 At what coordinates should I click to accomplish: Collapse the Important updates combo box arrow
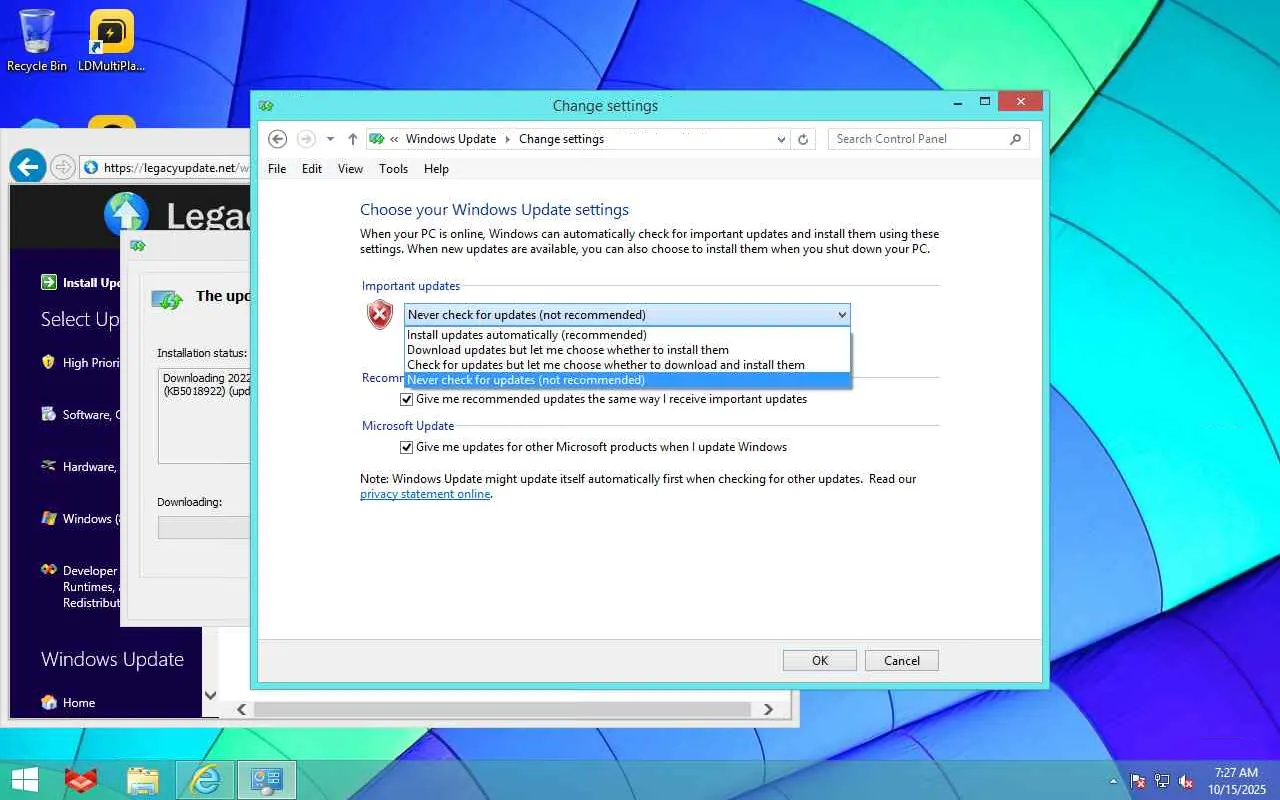(x=842, y=315)
